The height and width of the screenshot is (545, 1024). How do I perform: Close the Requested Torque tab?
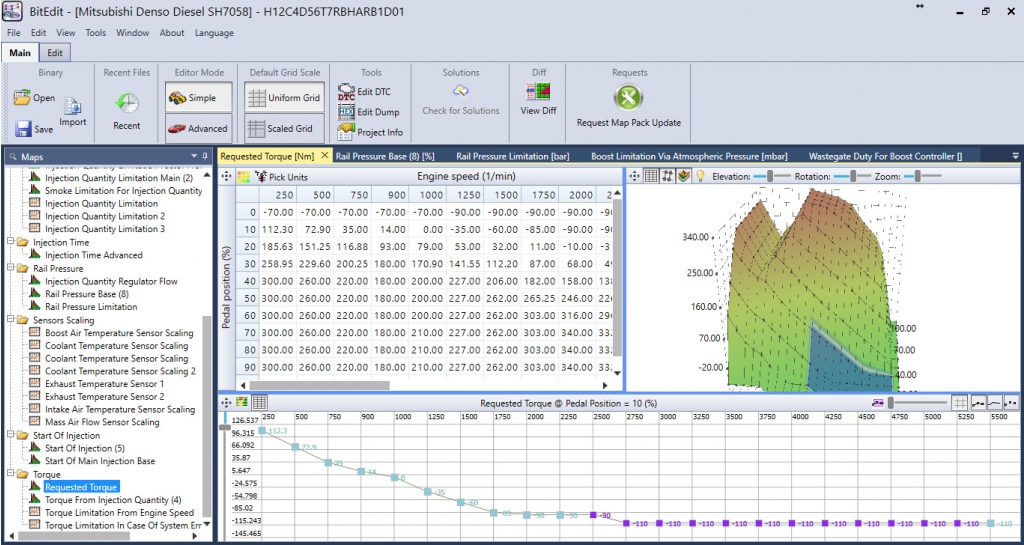(x=325, y=156)
